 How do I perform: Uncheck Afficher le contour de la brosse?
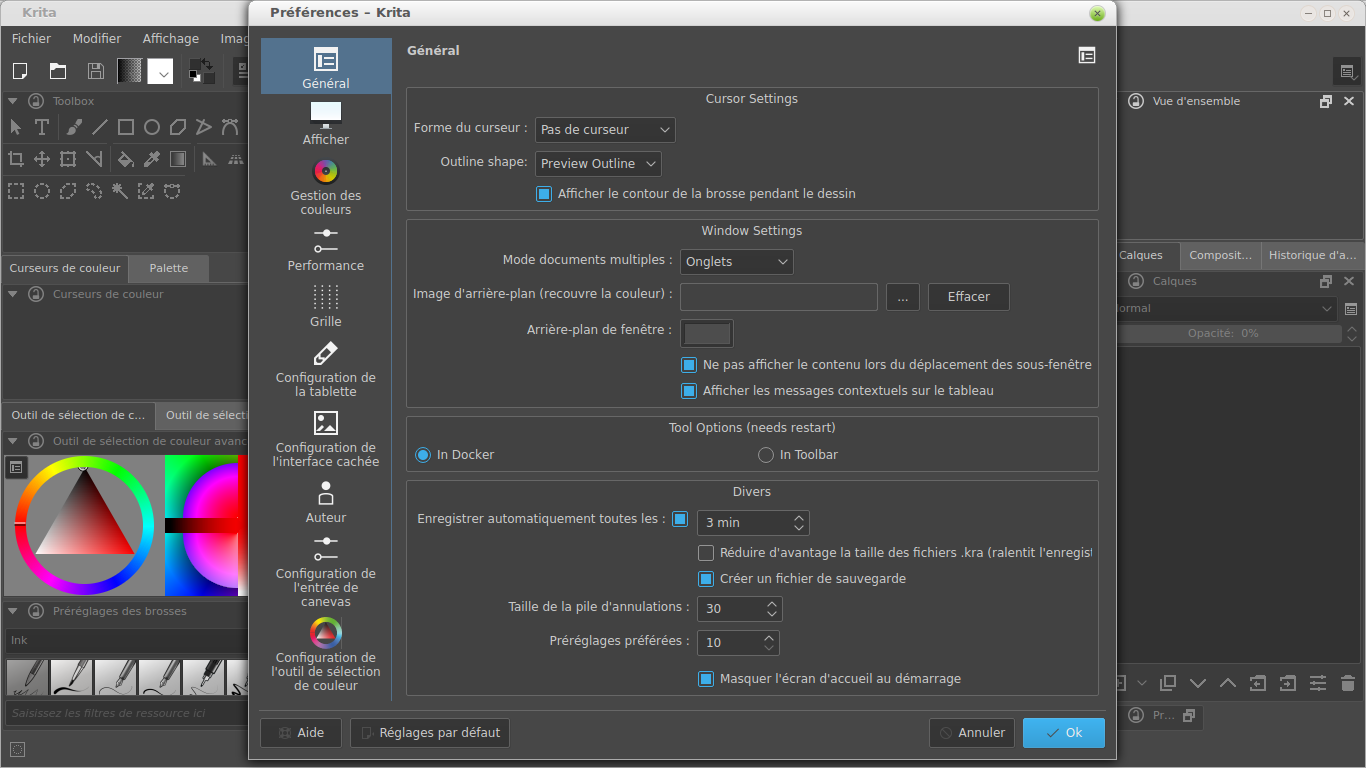pyautogui.click(x=544, y=194)
